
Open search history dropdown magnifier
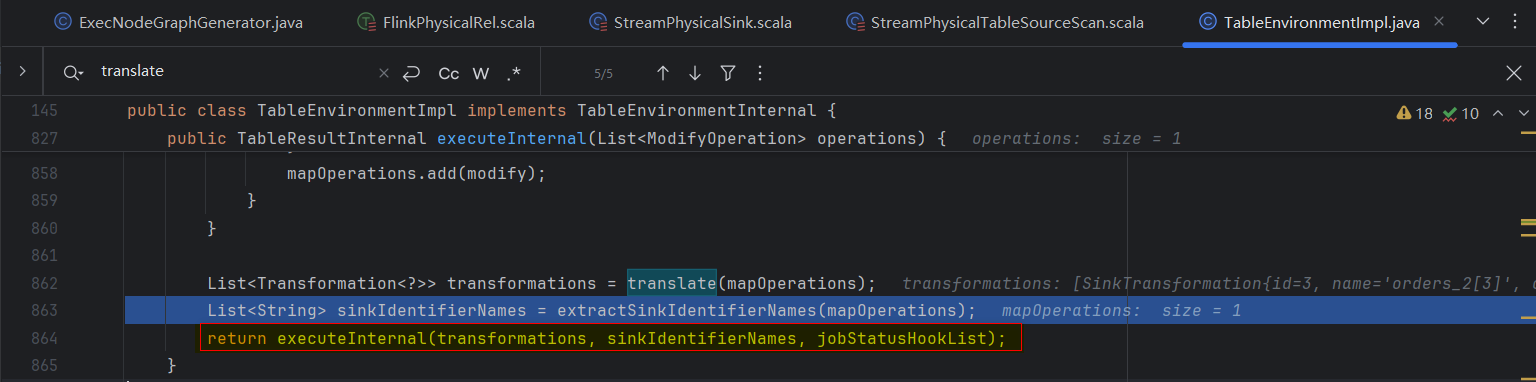click(73, 73)
